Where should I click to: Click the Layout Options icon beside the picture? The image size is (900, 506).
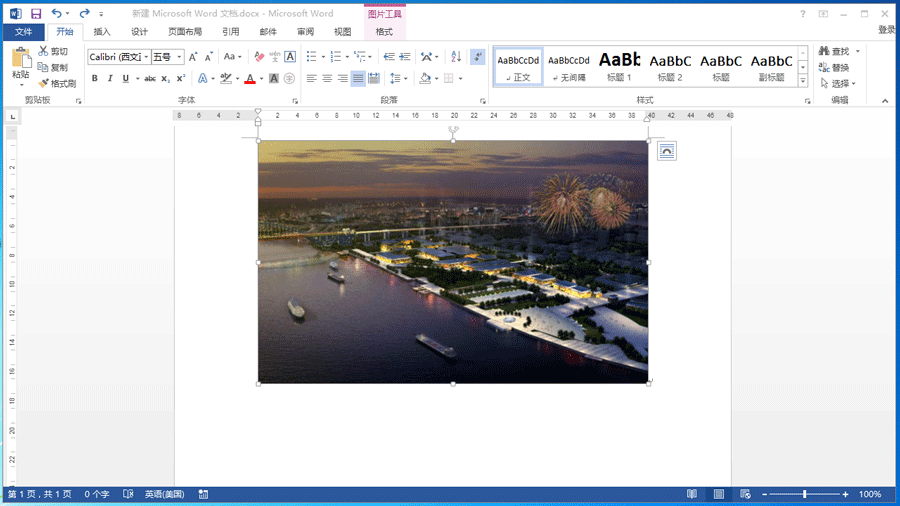click(667, 150)
